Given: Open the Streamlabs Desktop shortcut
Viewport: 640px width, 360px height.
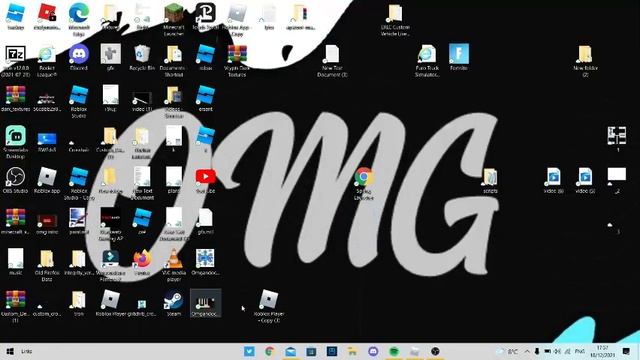Looking at the screenshot, I should (x=16, y=142).
